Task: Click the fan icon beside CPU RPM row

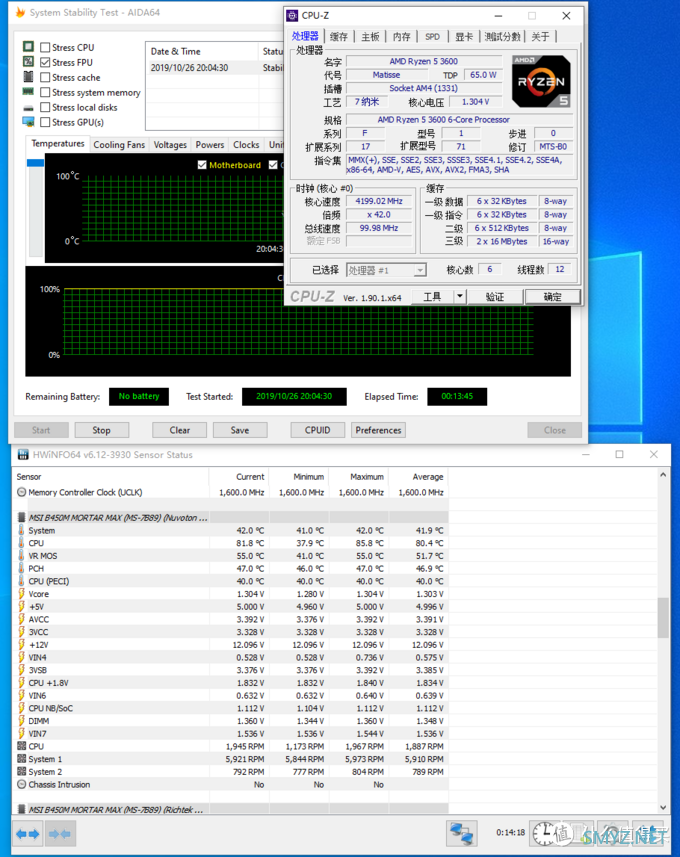Action: point(22,746)
